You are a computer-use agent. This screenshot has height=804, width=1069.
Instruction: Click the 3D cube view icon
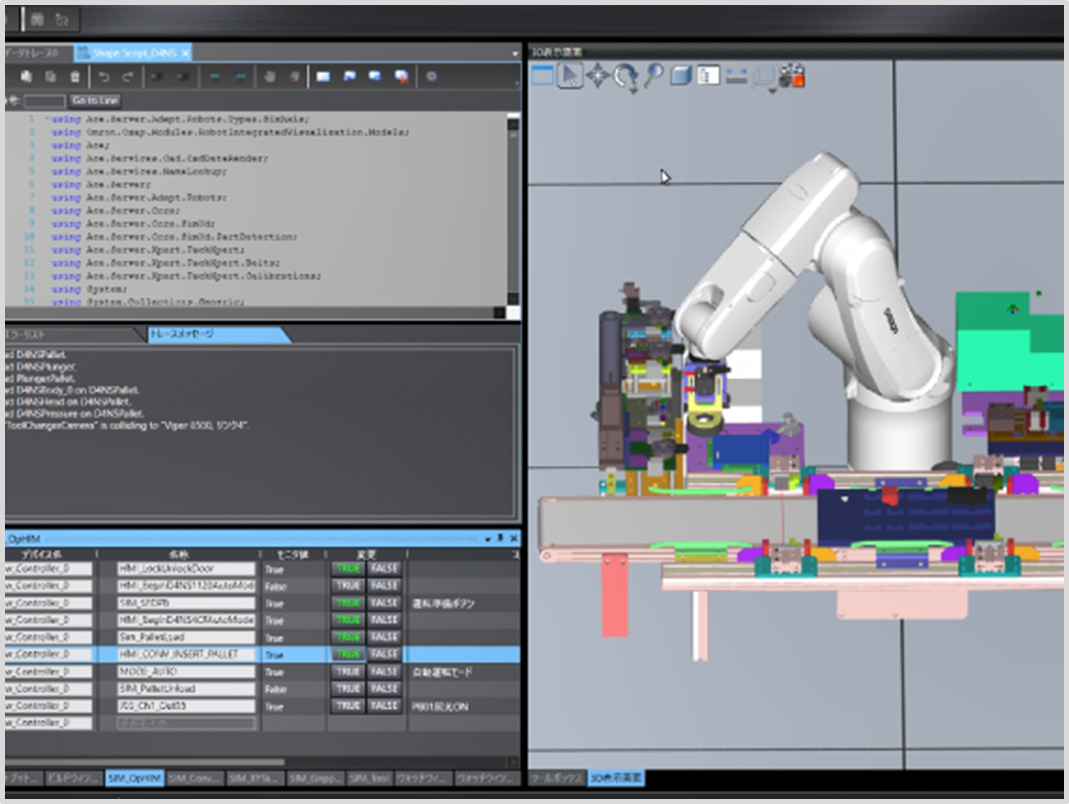coord(681,76)
